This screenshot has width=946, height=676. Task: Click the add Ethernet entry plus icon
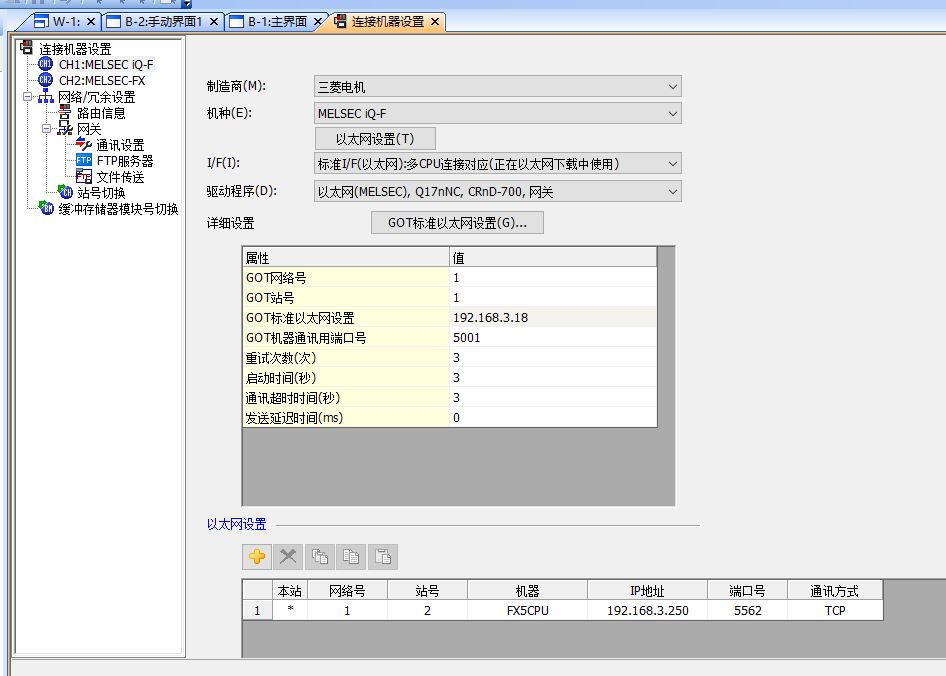point(257,557)
